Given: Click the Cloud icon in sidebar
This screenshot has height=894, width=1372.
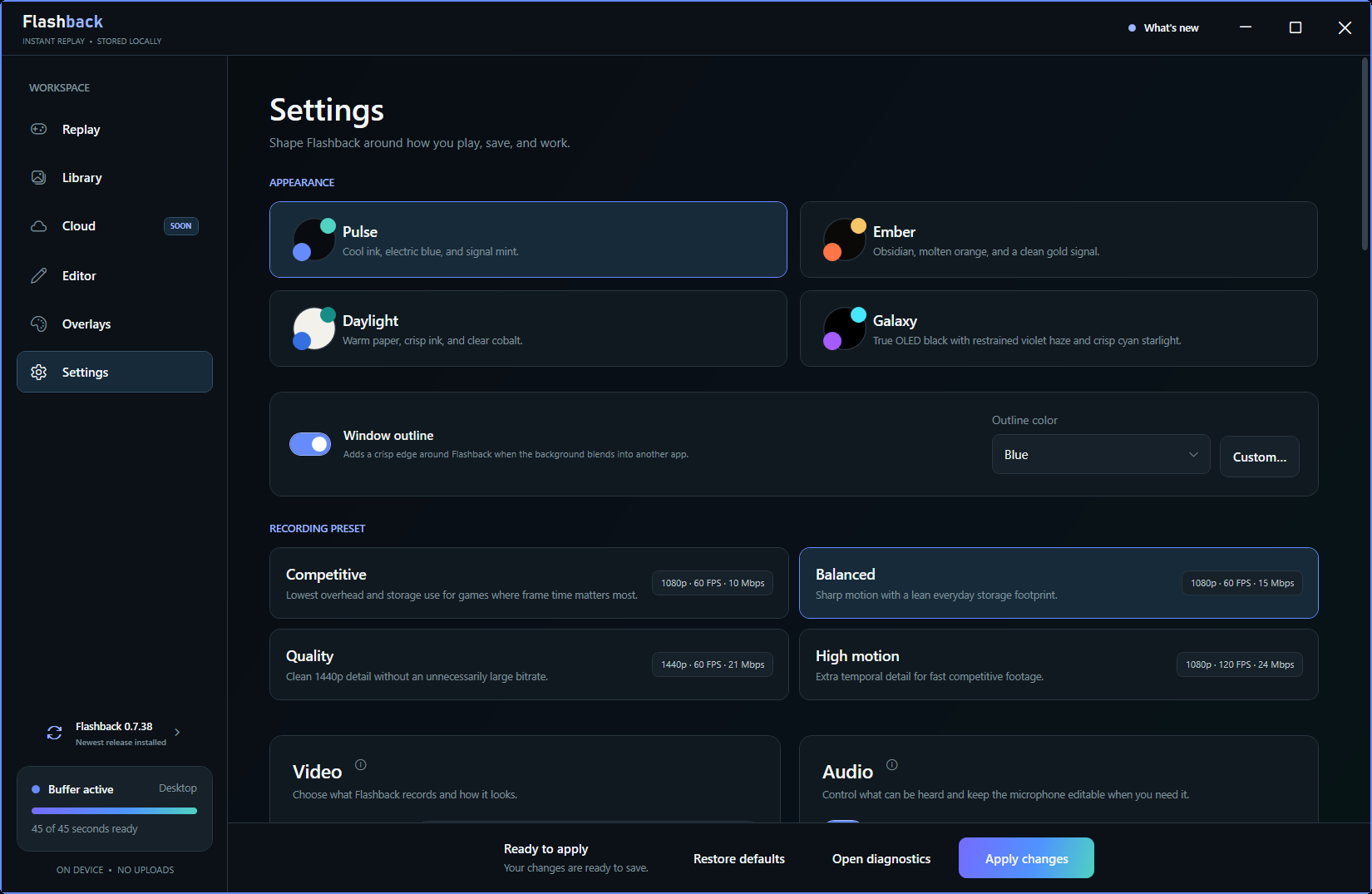Looking at the screenshot, I should click(x=39, y=226).
